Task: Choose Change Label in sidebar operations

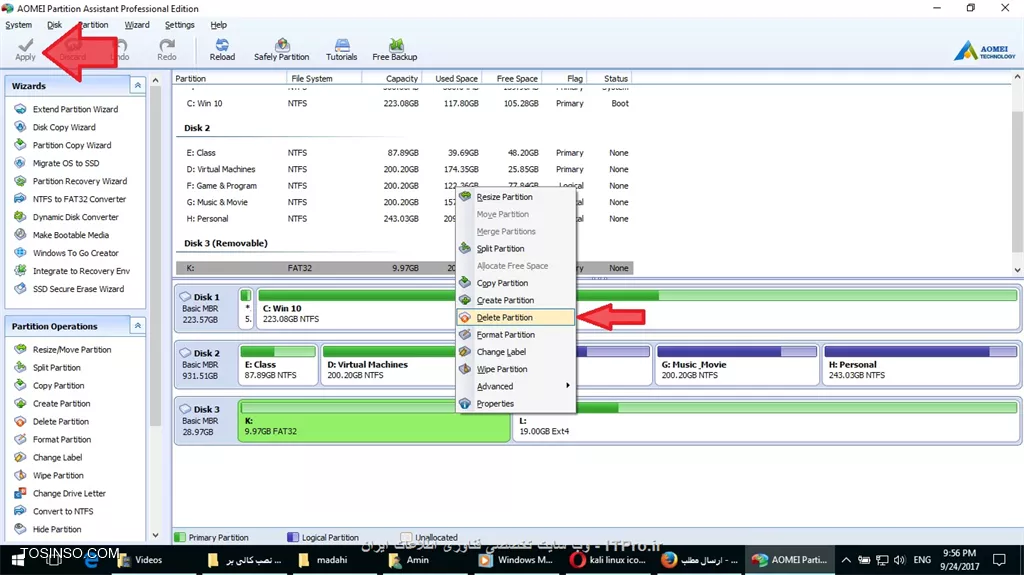Action: [x=57, y=457]
